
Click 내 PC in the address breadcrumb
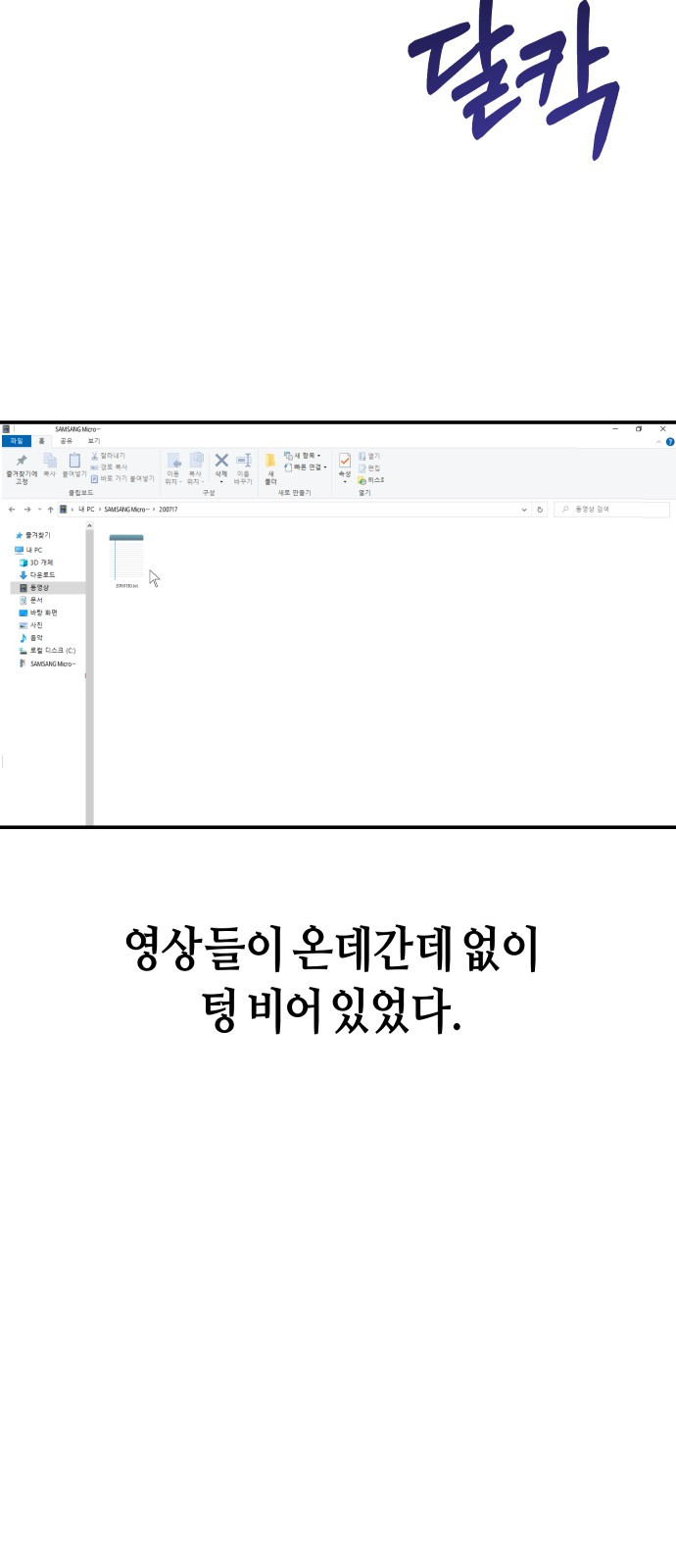86,510
